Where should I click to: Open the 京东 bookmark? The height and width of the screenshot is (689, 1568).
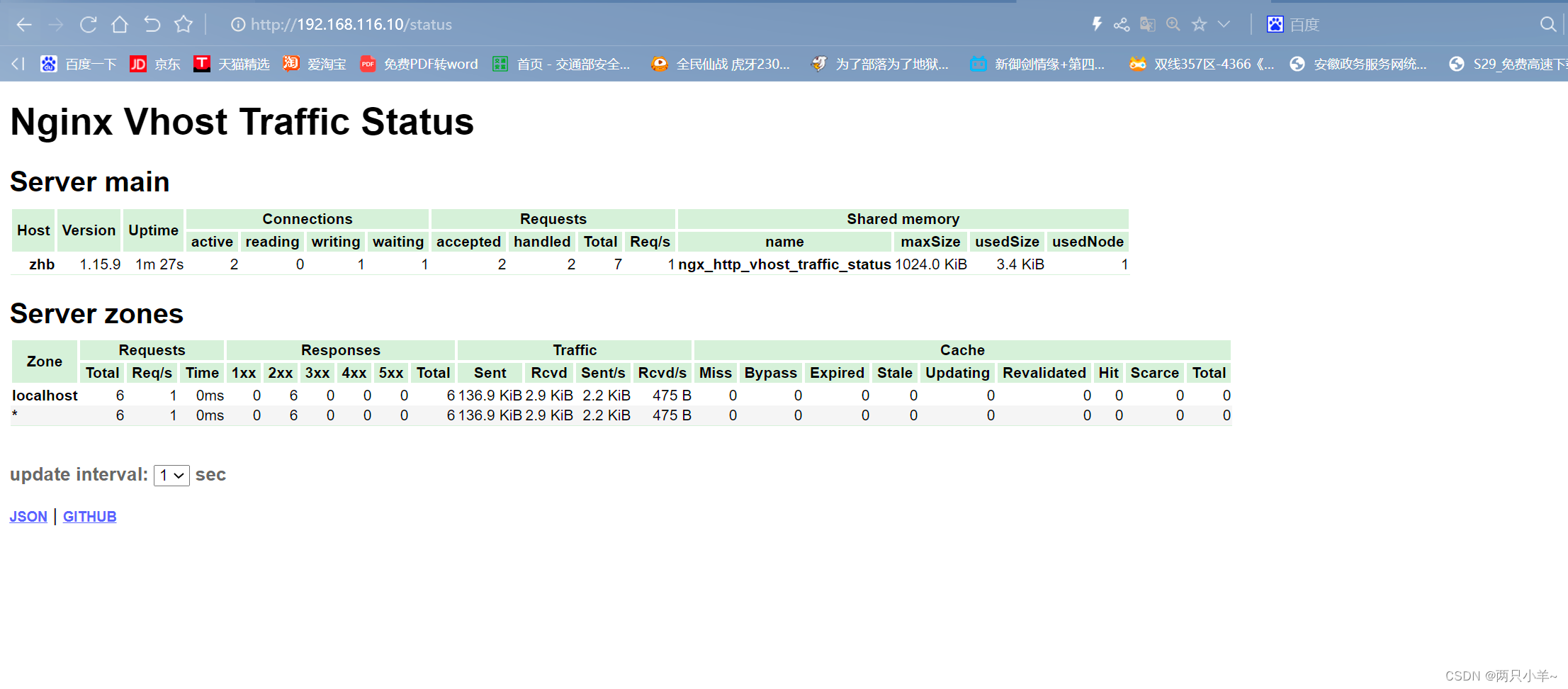pos(155,64)
